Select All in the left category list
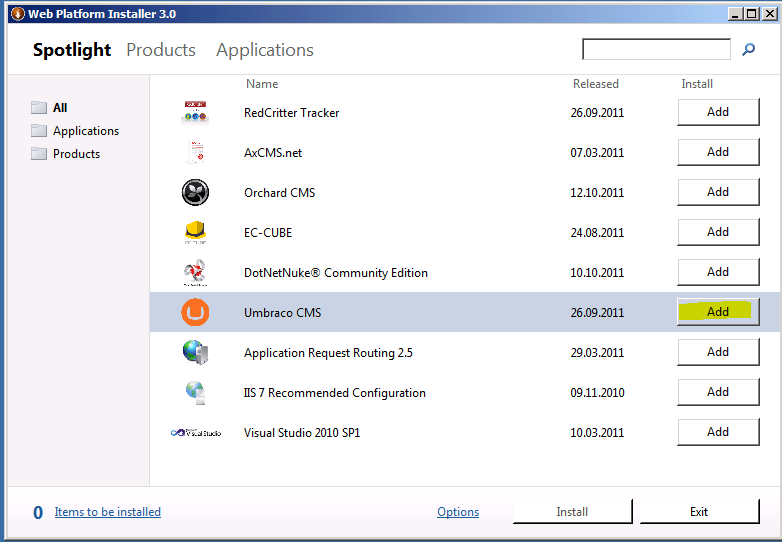This screenshot has height=542, width=782. [60, 108]
